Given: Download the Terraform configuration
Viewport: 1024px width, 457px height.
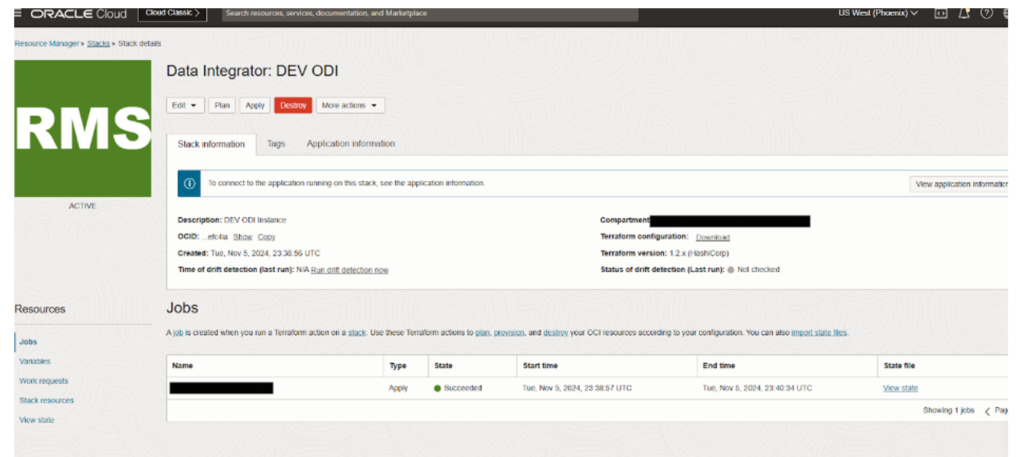Looking at the screenshot, I should pos(712,237).
